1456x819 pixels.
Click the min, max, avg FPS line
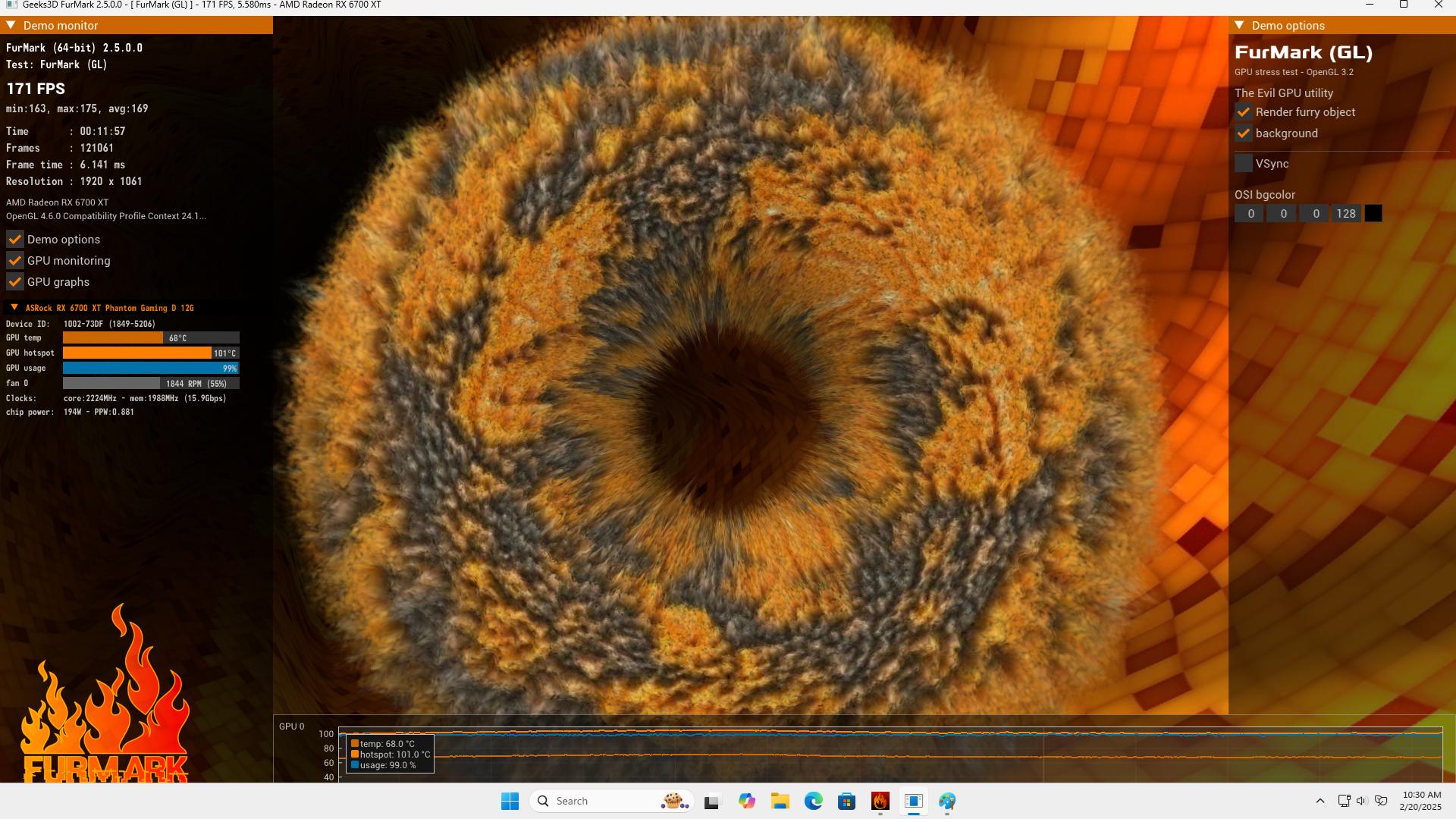point(77,108)
